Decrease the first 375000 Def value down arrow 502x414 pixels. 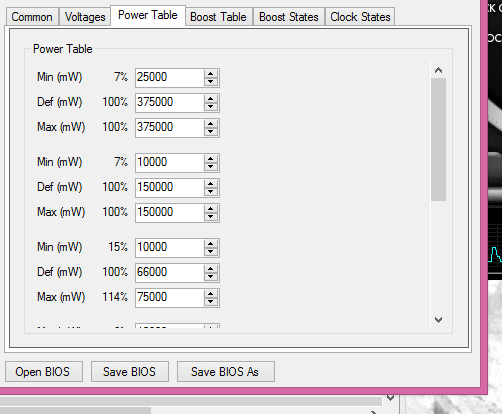click(x=211, y=107)
